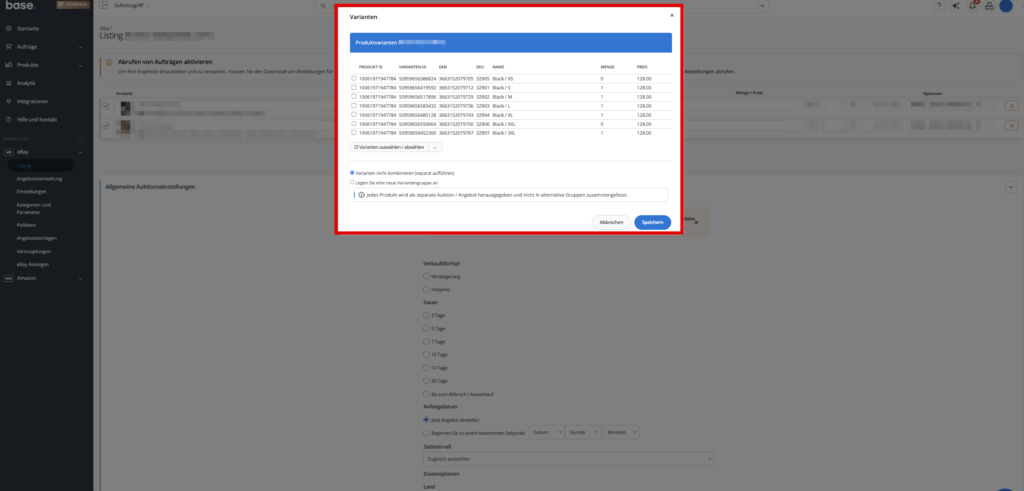Collapse the Allgemeine Auktionseinstellungen section
The image size is (1024, 491).
pyautogui.click(x=1010, y=187)
